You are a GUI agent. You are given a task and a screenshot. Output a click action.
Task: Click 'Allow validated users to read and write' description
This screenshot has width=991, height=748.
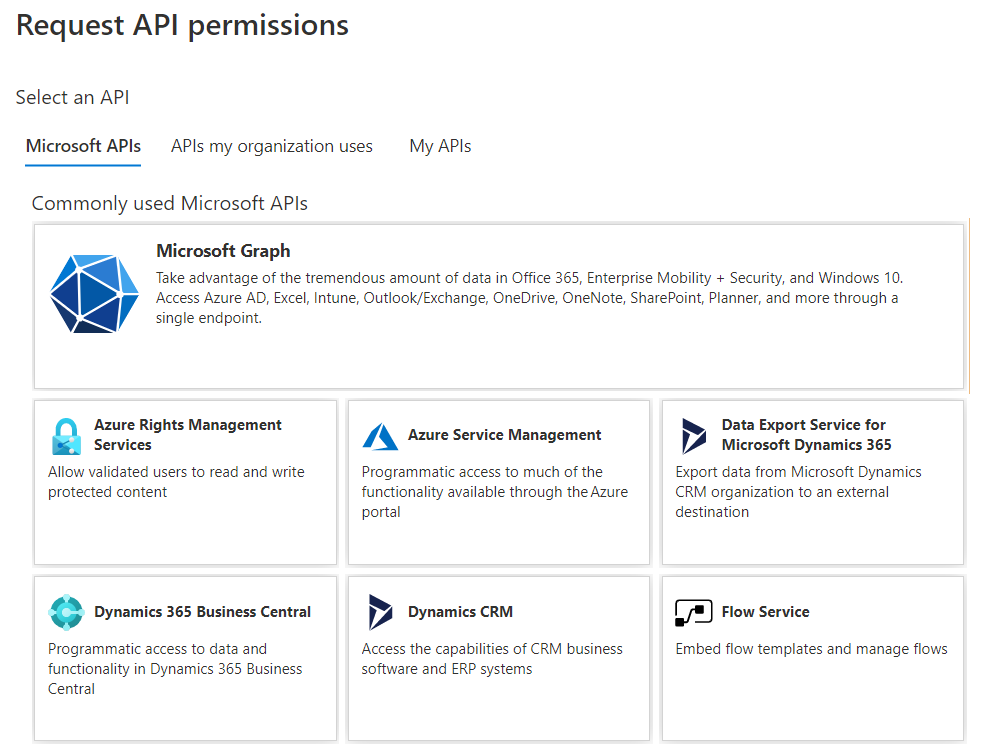point(176,482)
